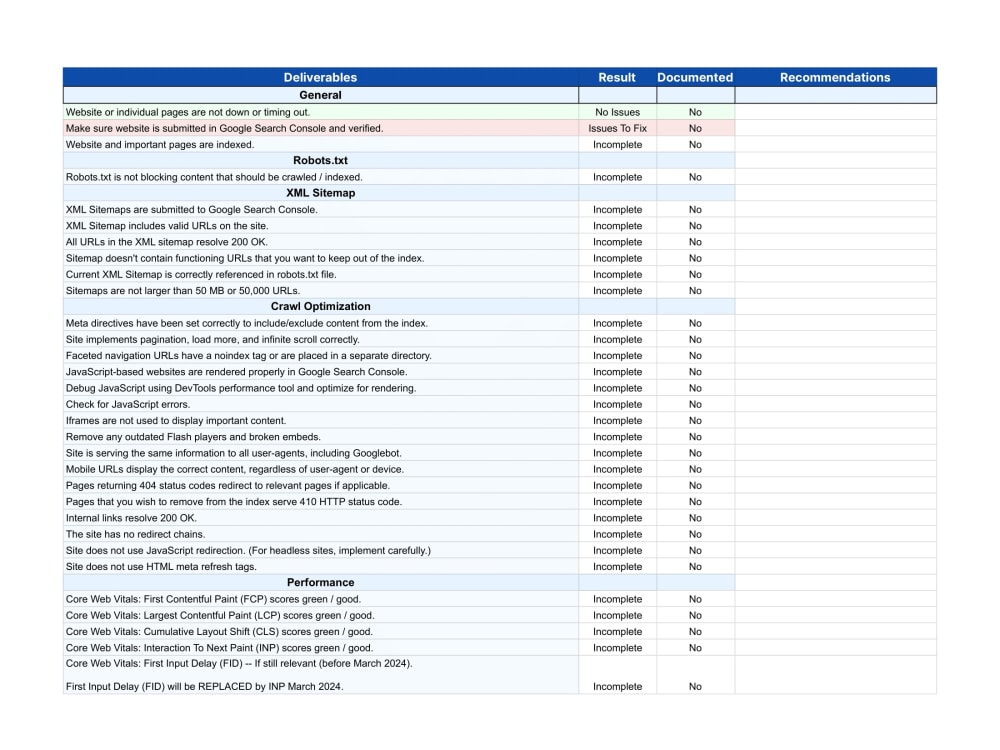Select 'Check for JavaScript errors.' cell
Image resolution: width=1000 pixels, height=750 pixels.
tap(320, 404)
